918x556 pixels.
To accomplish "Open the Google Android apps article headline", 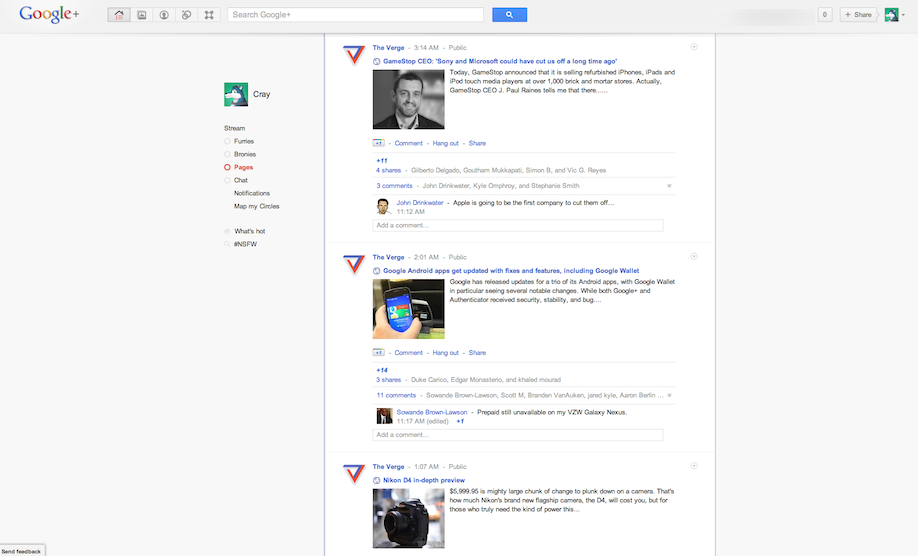I will [x=511, y=271].
